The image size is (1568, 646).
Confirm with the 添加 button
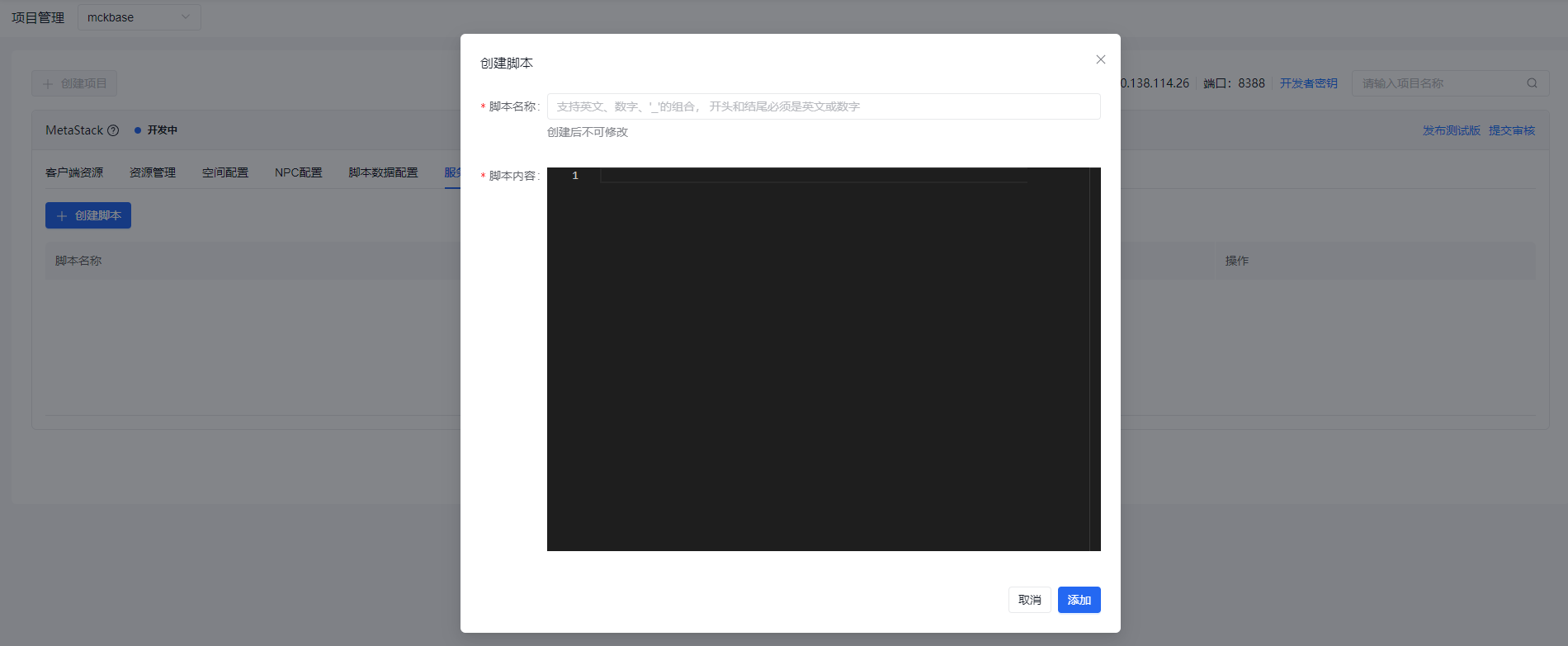point(1079,600)
